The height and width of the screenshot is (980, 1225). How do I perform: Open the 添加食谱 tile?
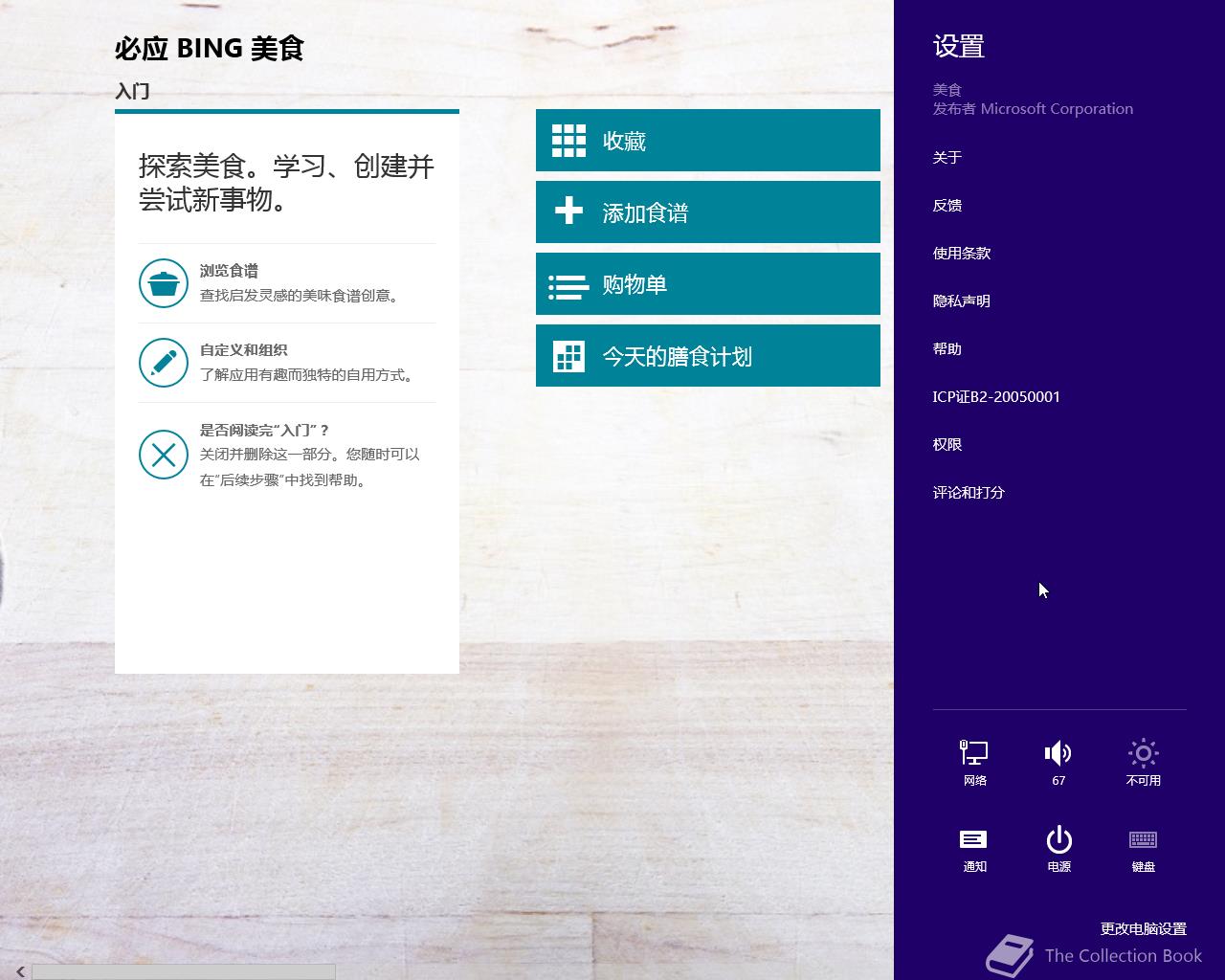708,212
